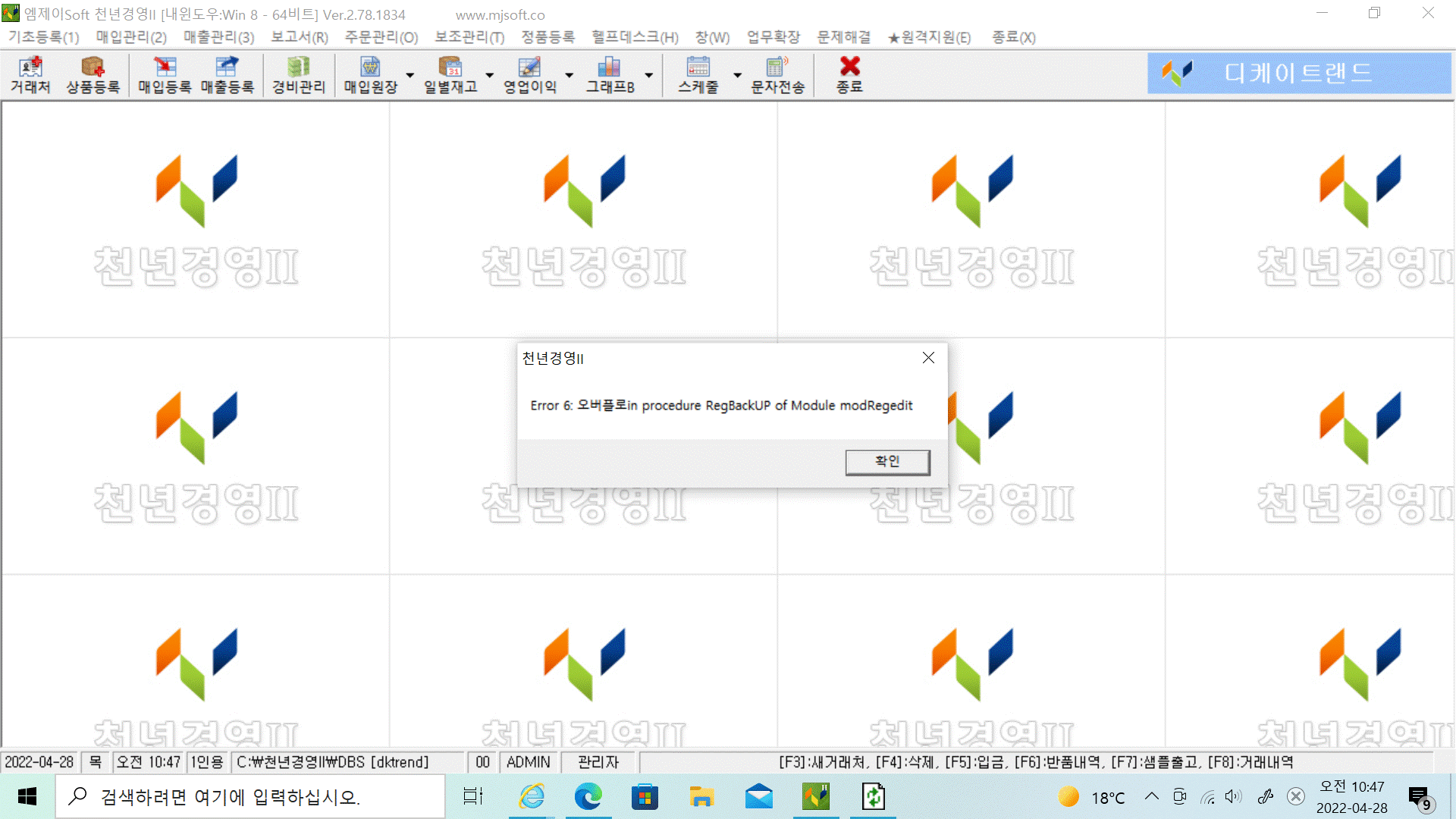Image resolution: width=1456 pixels, height=819 pixels.
Task: Open 상품등록 product registration icon
Action: pos(93,75)
